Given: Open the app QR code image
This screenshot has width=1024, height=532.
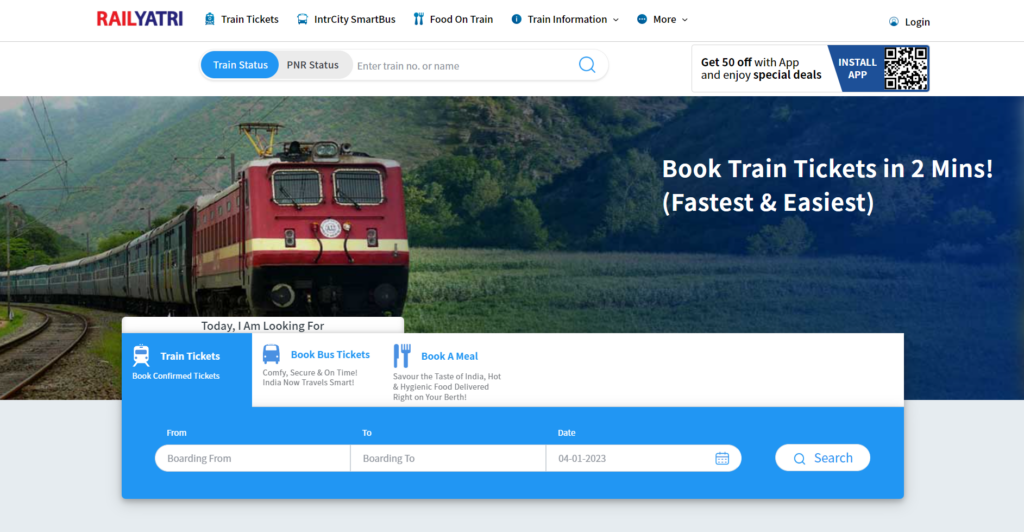Looking at the screenshot, I should point(906,68).
